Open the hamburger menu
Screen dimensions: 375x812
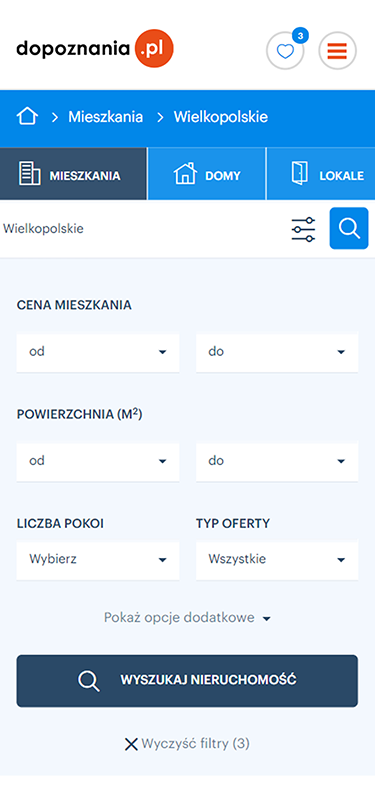click(x=337, y=51)
